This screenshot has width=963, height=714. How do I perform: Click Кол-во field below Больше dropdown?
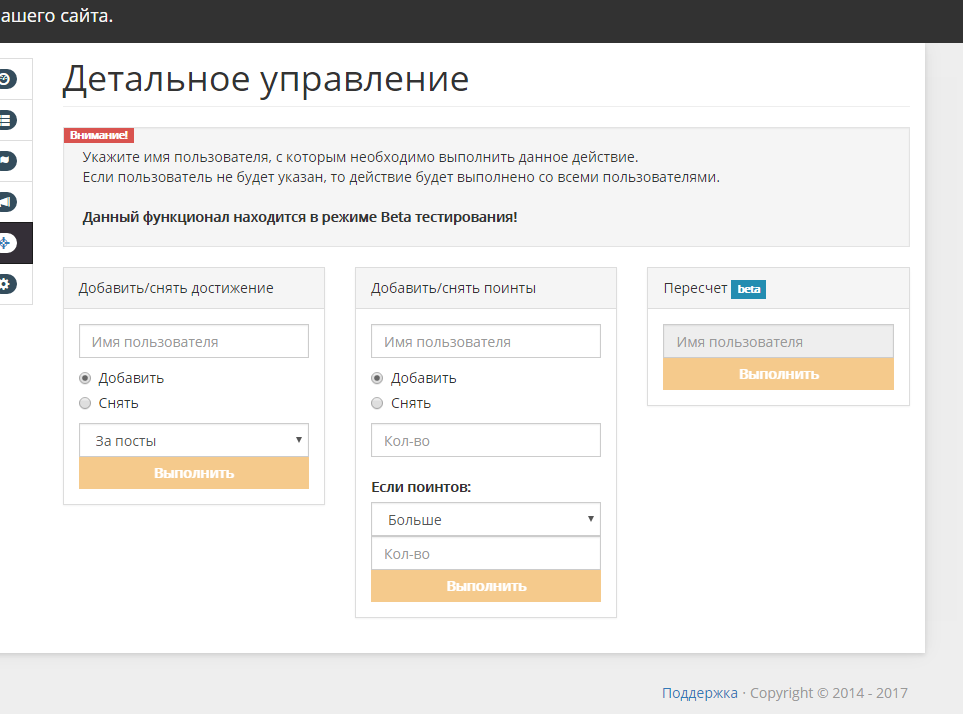point(486,553)
